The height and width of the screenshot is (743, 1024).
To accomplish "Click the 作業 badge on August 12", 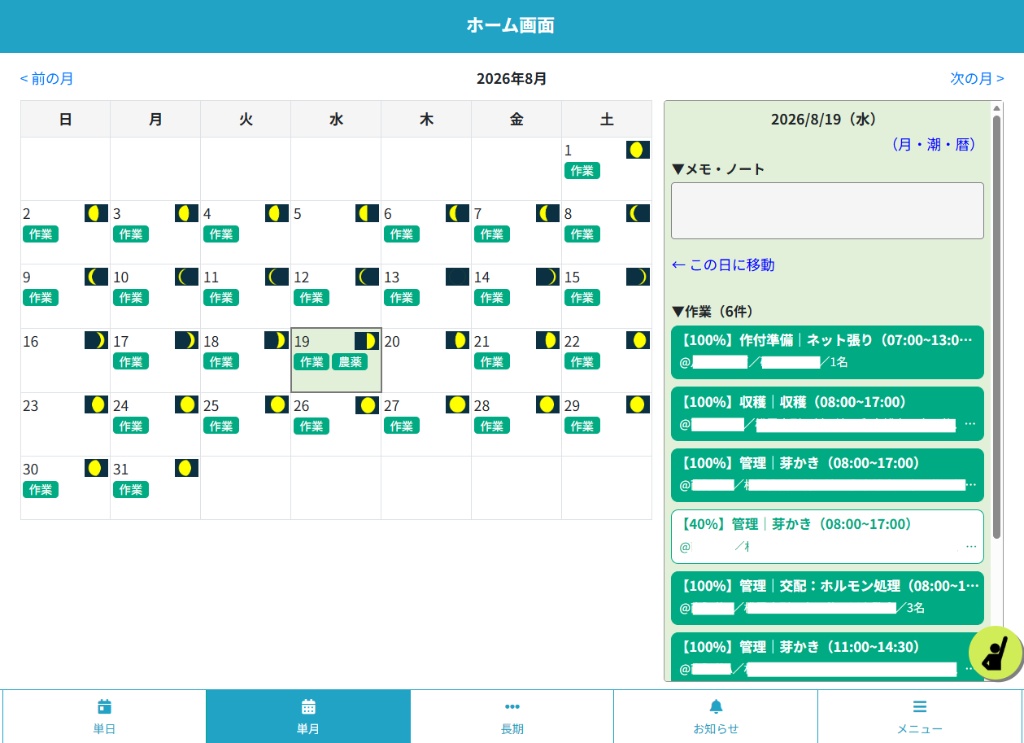I will (x=312, y=298).
